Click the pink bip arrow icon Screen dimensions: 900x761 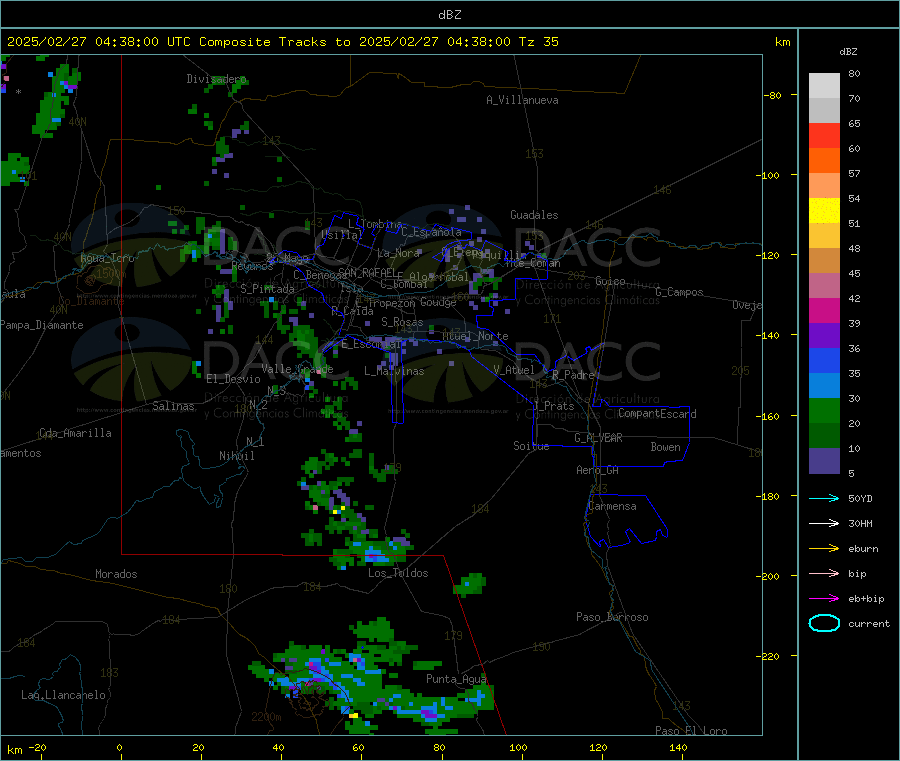(x=824, y=573)
